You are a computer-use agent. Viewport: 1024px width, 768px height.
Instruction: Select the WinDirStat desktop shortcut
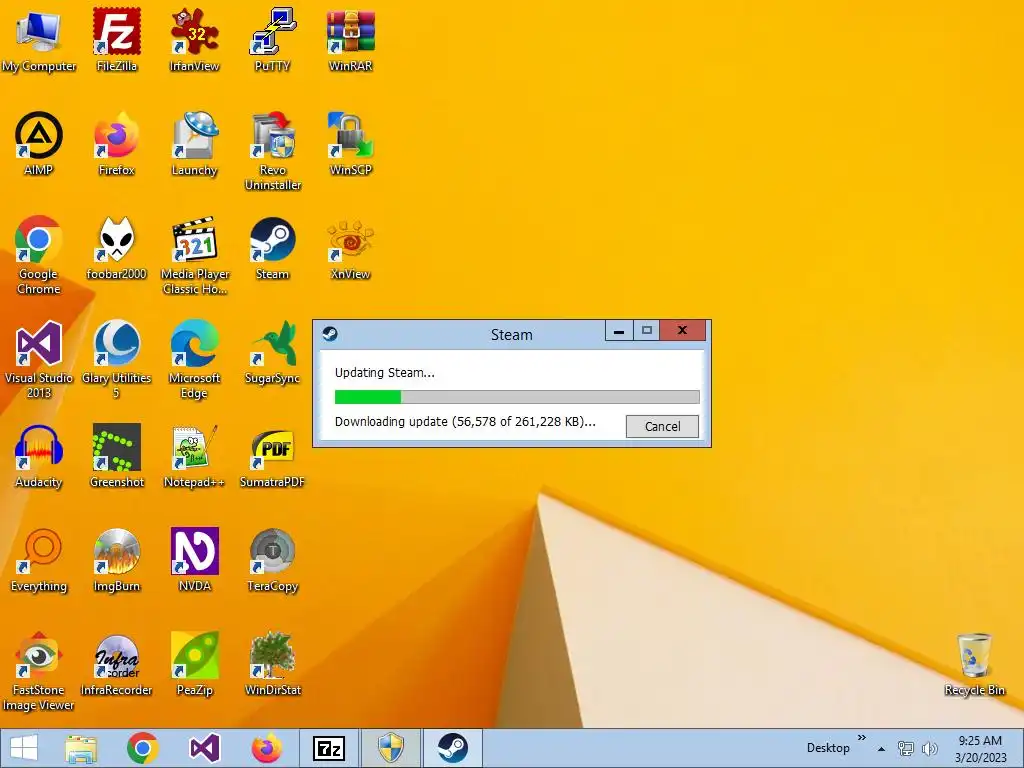[x=272, y=664]
